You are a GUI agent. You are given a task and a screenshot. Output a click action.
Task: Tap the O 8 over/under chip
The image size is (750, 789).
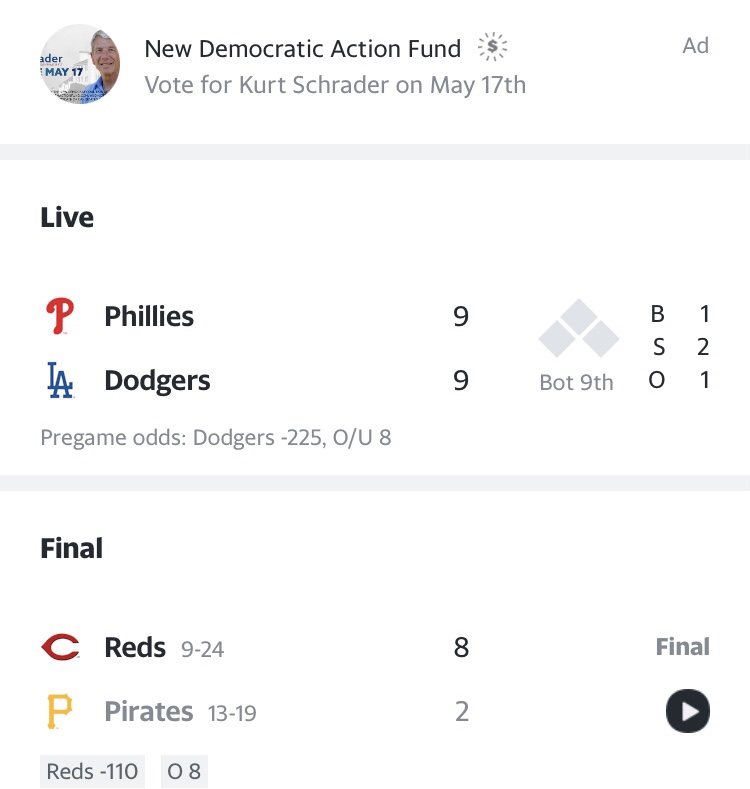point(184,771)
